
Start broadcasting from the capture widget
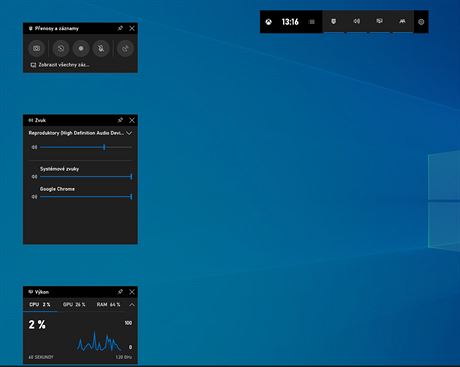(125, 48)
